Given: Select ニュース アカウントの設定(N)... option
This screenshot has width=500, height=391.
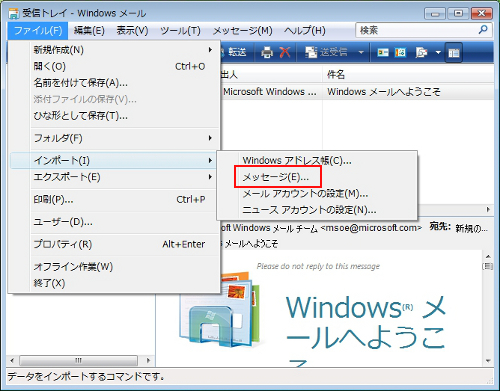Looking at the screenshot, I should coord(317,210).
